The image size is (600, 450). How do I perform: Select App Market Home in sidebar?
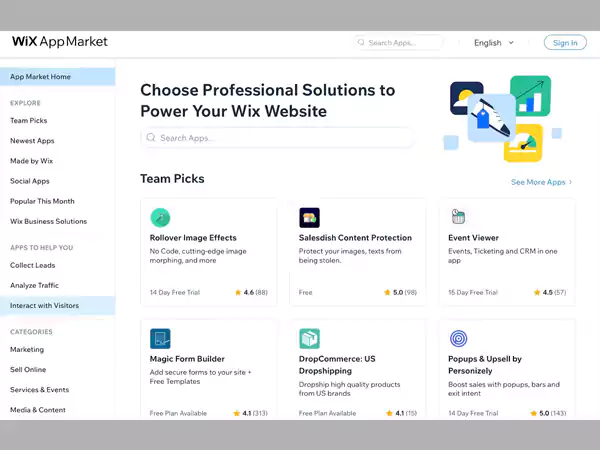pos(57,77)
